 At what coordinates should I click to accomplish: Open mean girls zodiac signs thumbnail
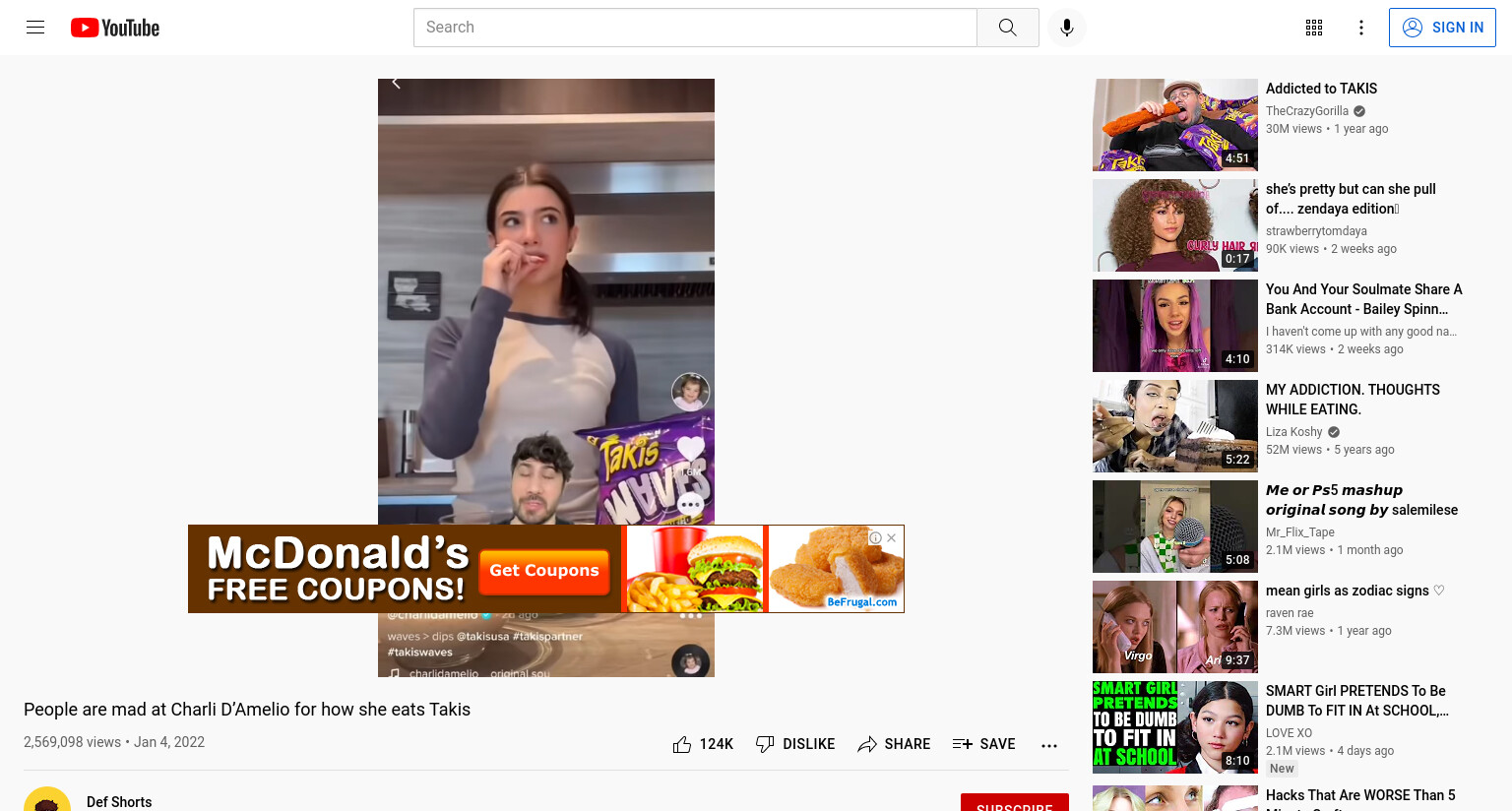1175,627
